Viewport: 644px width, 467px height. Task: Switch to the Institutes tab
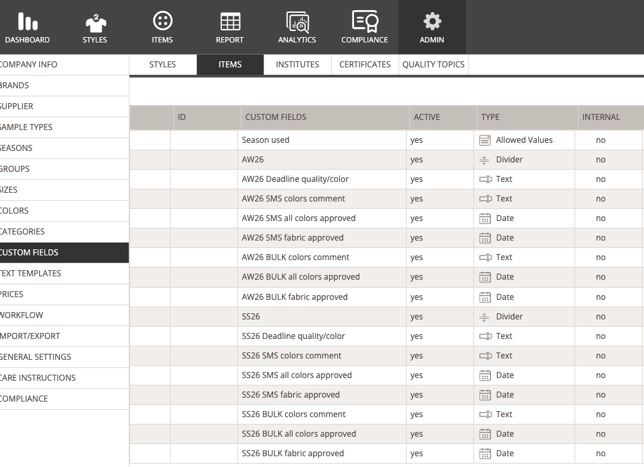click(297, 64)
